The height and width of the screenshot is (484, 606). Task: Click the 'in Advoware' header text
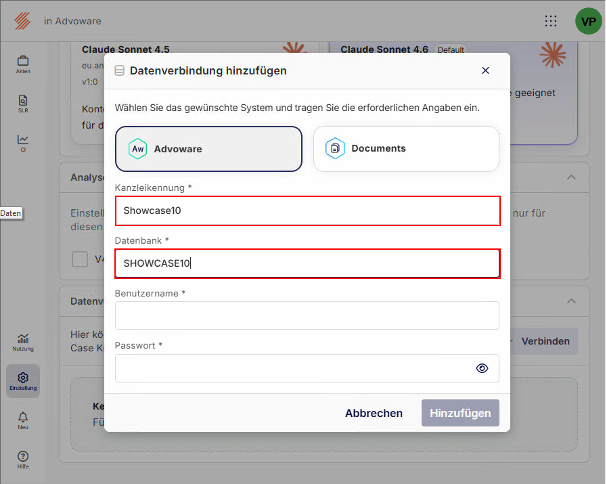[x=73, y=21]
